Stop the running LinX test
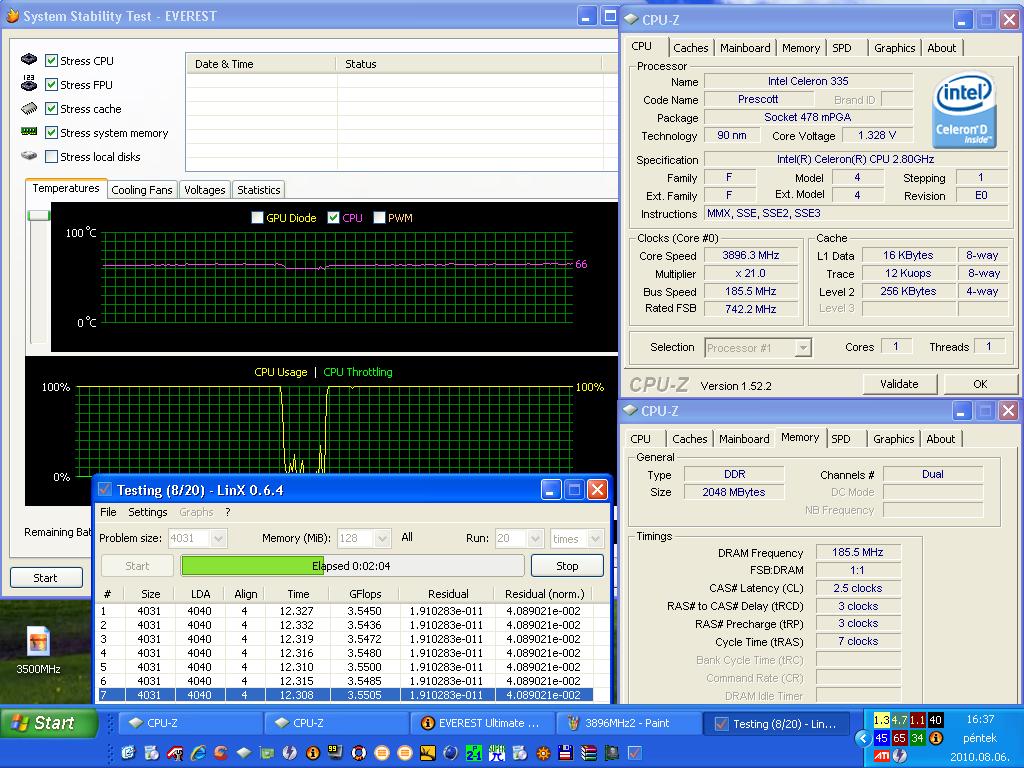The image size is (1024, 768). (x=567, y=566)
